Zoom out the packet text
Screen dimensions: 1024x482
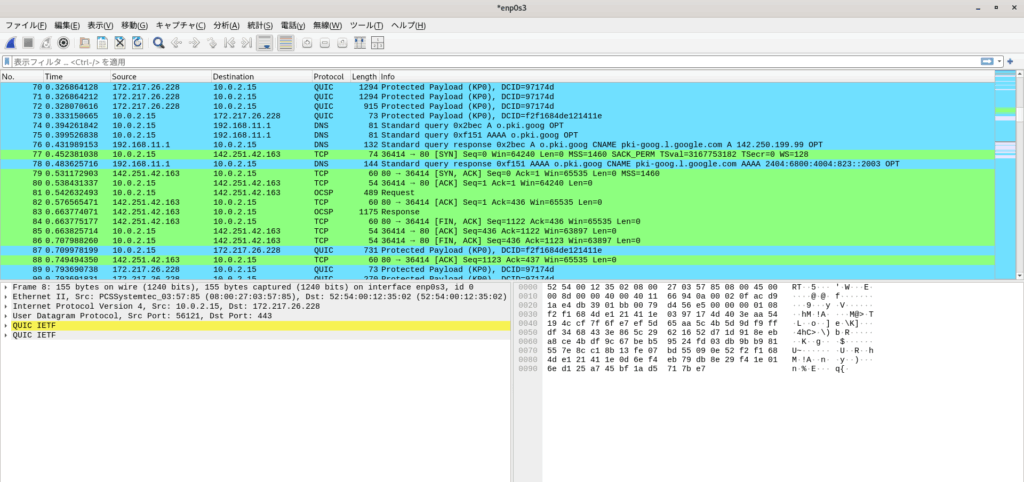click(325, 42)
